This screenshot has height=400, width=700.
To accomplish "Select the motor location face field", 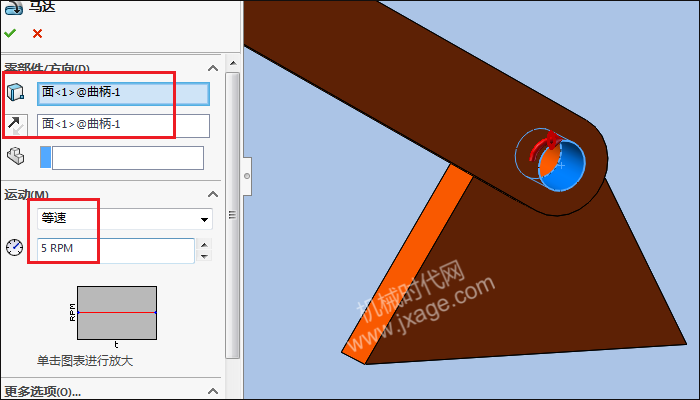I will pos(123,93).
